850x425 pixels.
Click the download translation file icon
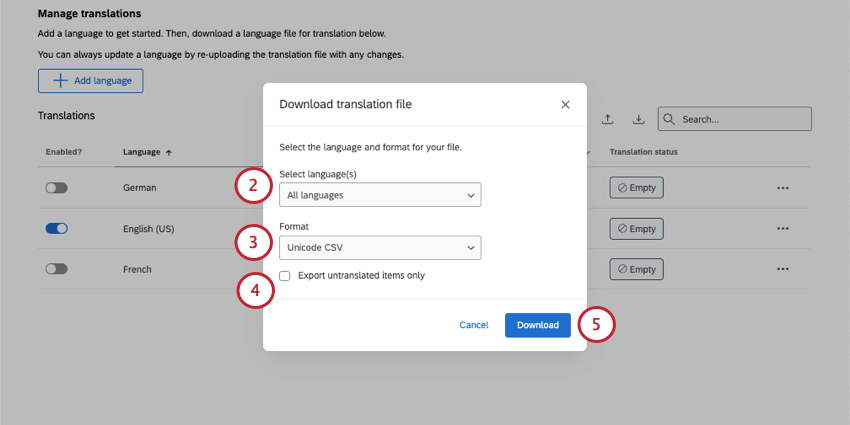coord(638,119)
